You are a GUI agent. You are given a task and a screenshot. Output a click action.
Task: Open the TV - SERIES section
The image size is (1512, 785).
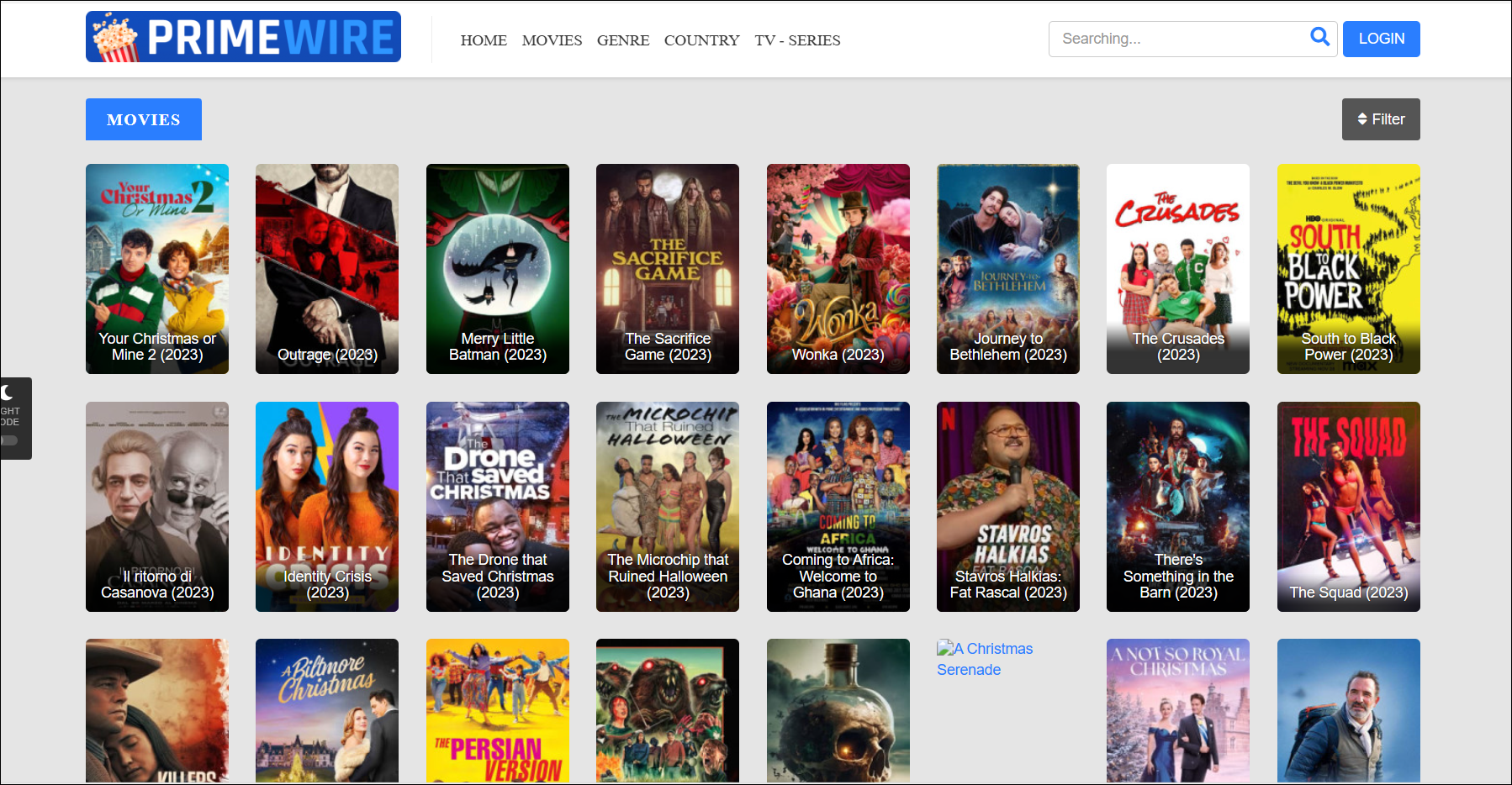pos(797,40)
